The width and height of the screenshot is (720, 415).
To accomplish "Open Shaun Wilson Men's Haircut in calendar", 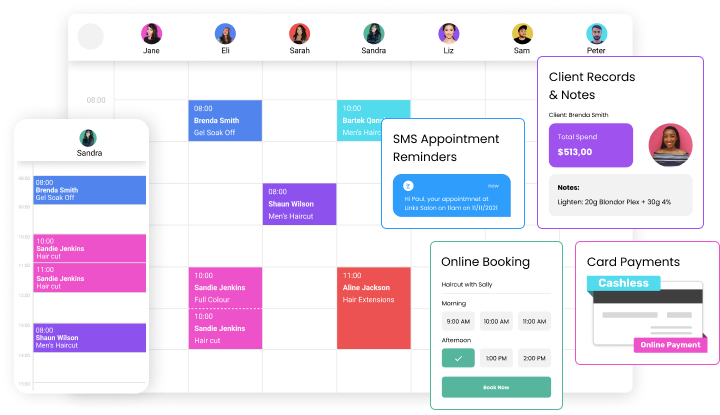I will pyautogui.click(x=299, y=204).
